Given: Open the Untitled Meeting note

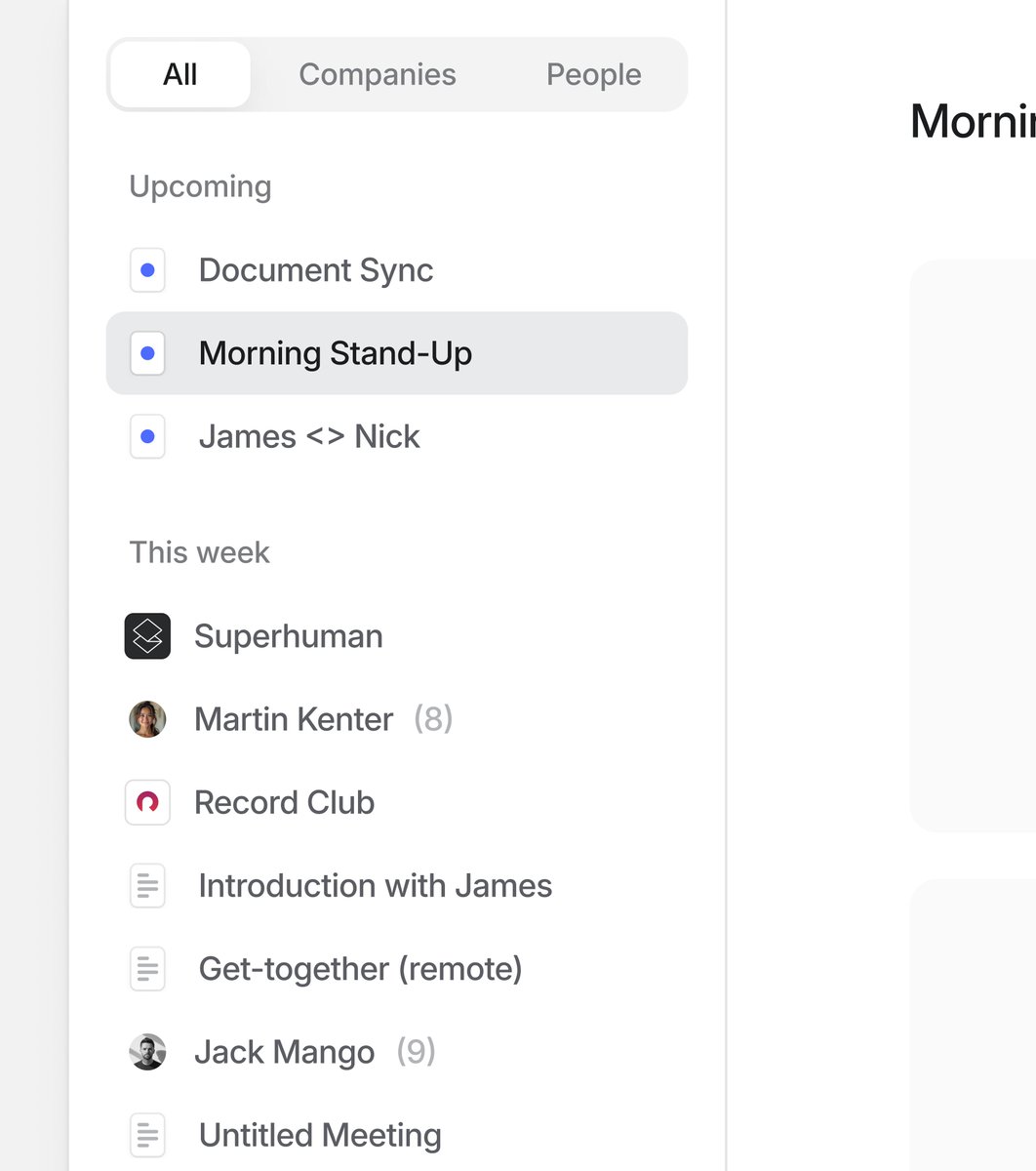Looking at the screenshot, I should click(x=320, y=1135).
